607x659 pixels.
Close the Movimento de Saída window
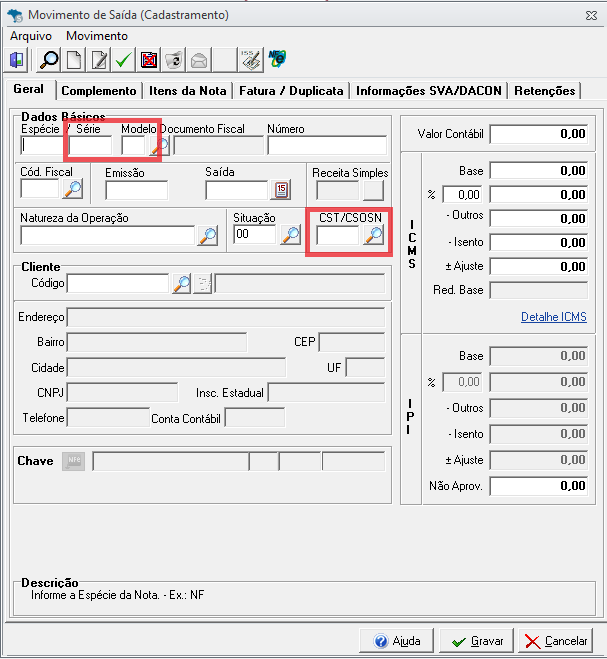[591, 16]
